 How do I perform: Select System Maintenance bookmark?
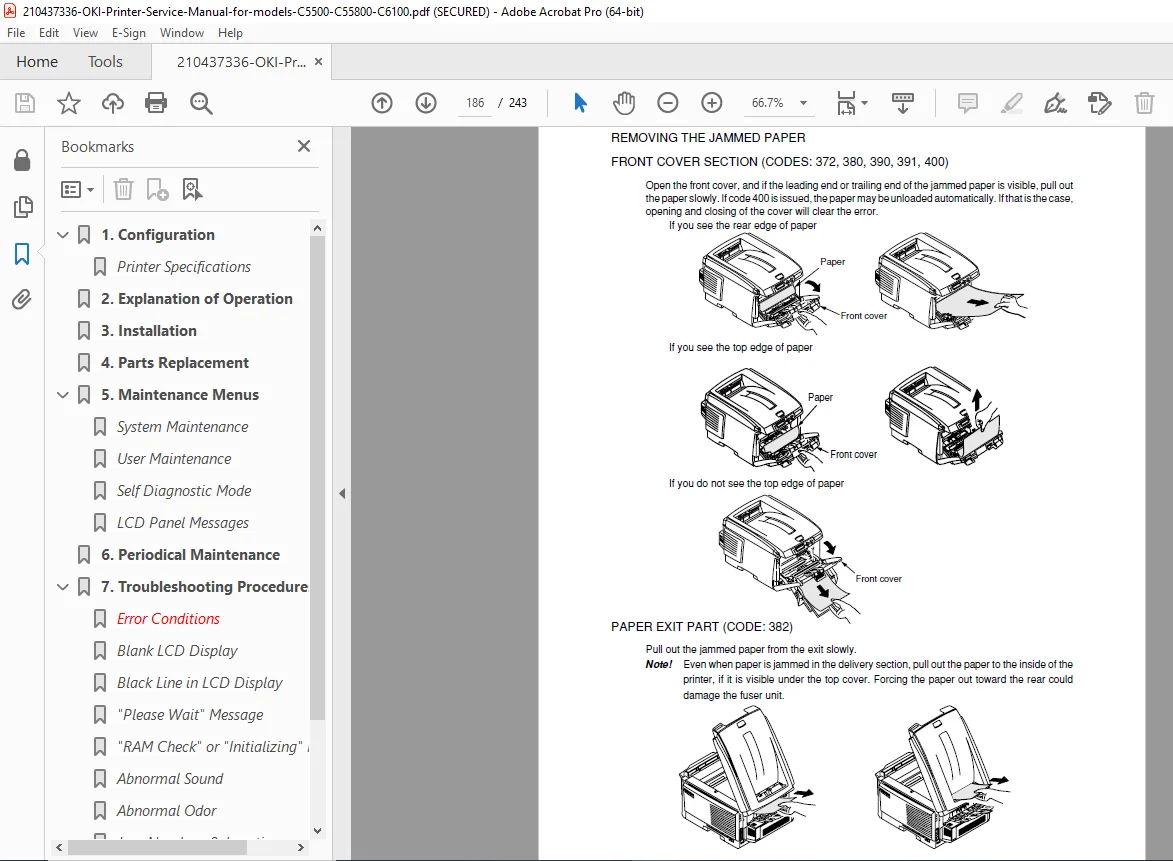[182, 427]
